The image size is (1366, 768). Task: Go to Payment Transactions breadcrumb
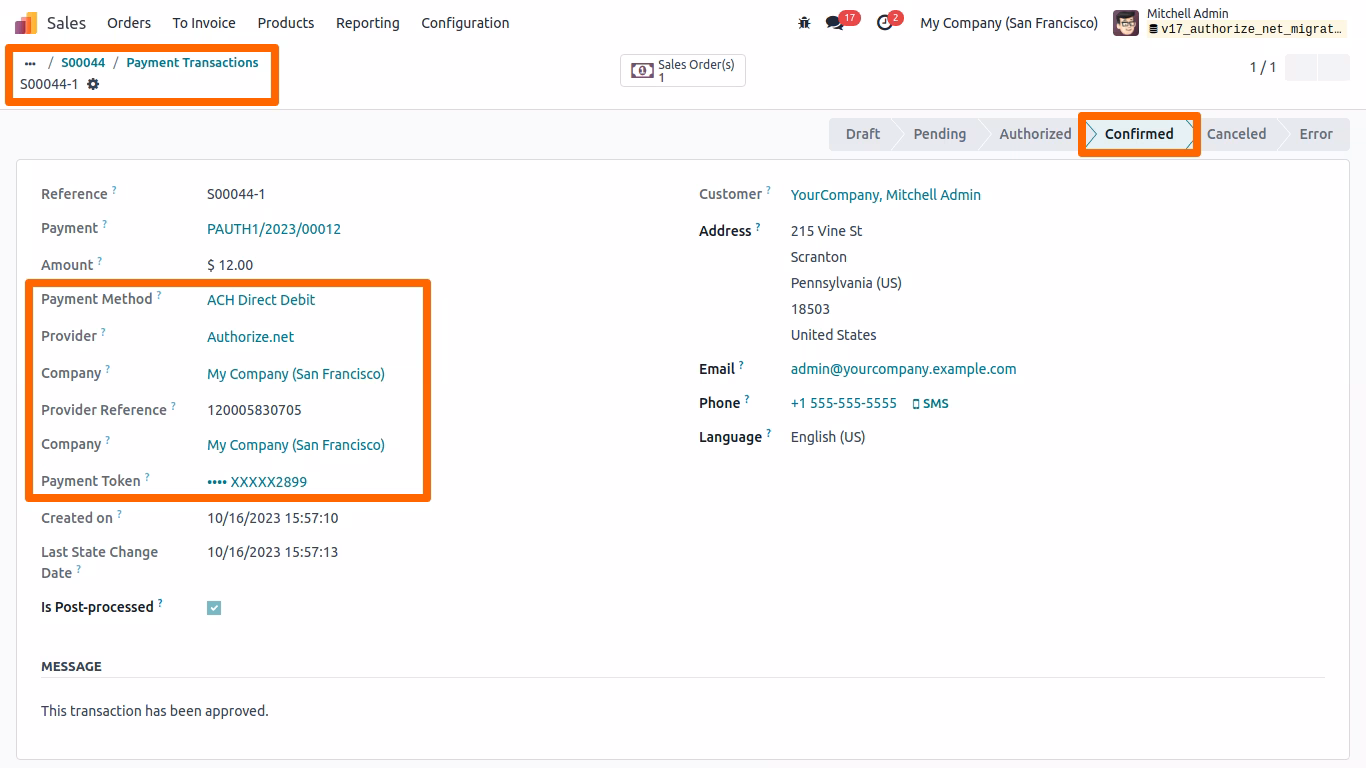click(x=192, y=63)
